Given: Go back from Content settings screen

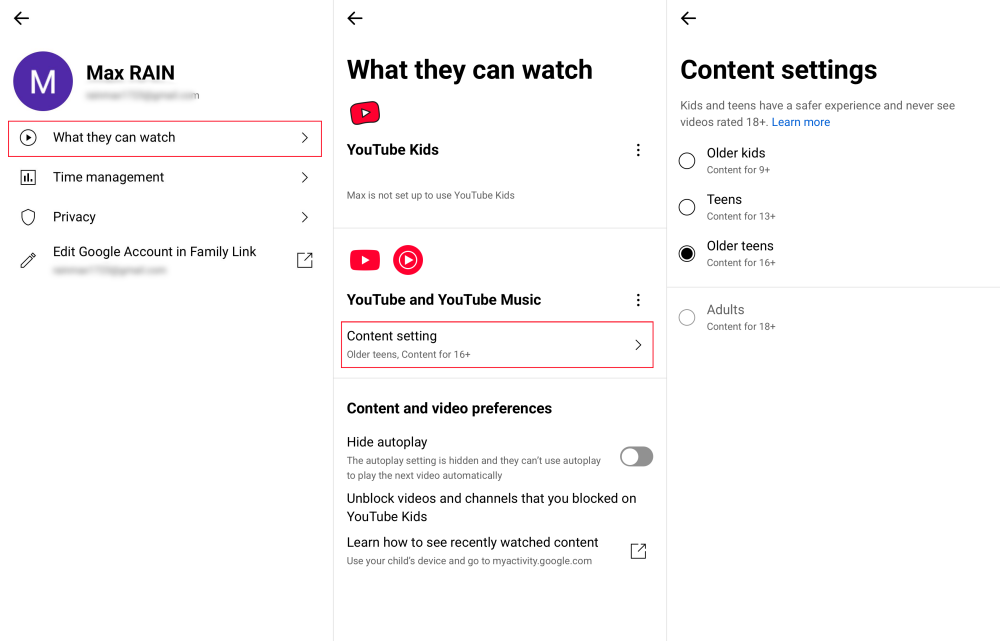Looking at the screenshot, I should (689, 18).
